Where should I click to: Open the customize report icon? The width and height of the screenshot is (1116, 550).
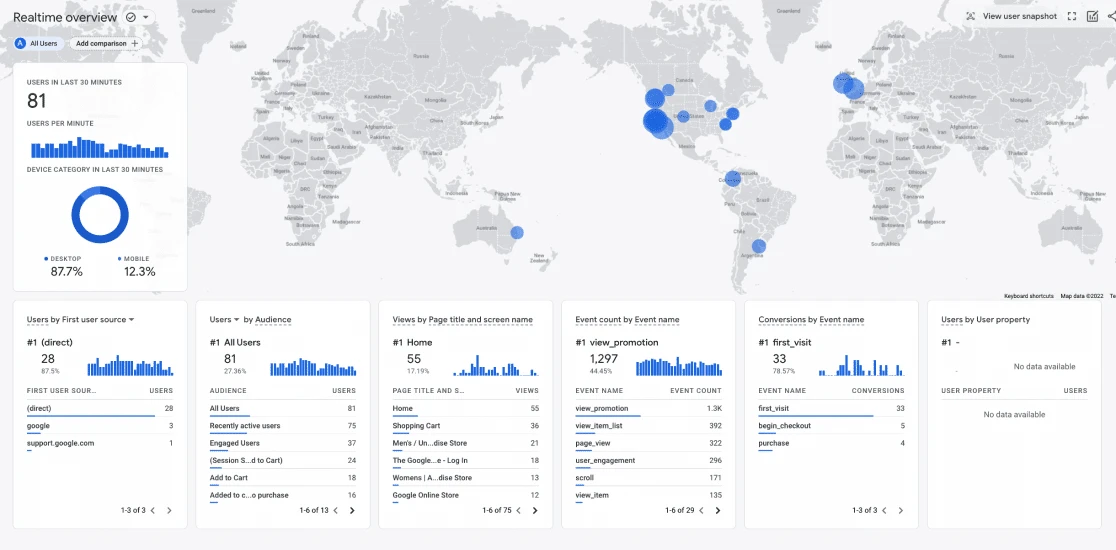[x=1092, y=16]
